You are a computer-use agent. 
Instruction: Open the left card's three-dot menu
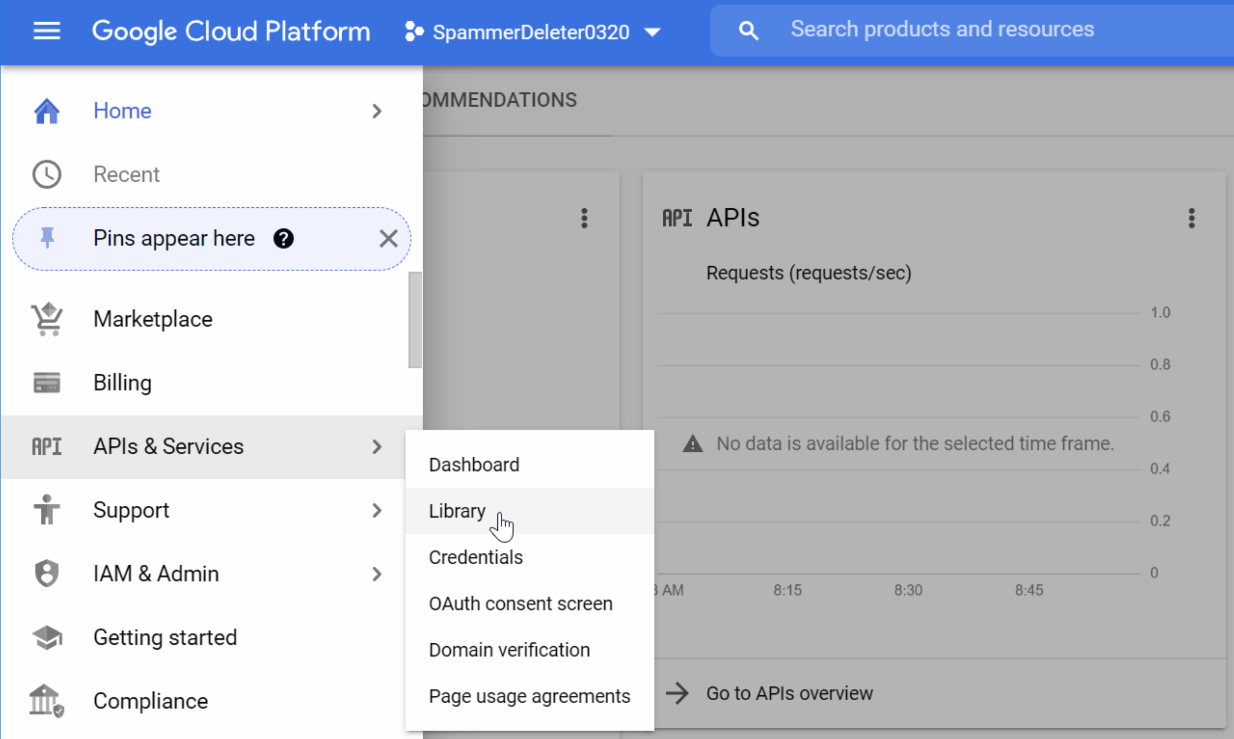[x=584, y=218]
